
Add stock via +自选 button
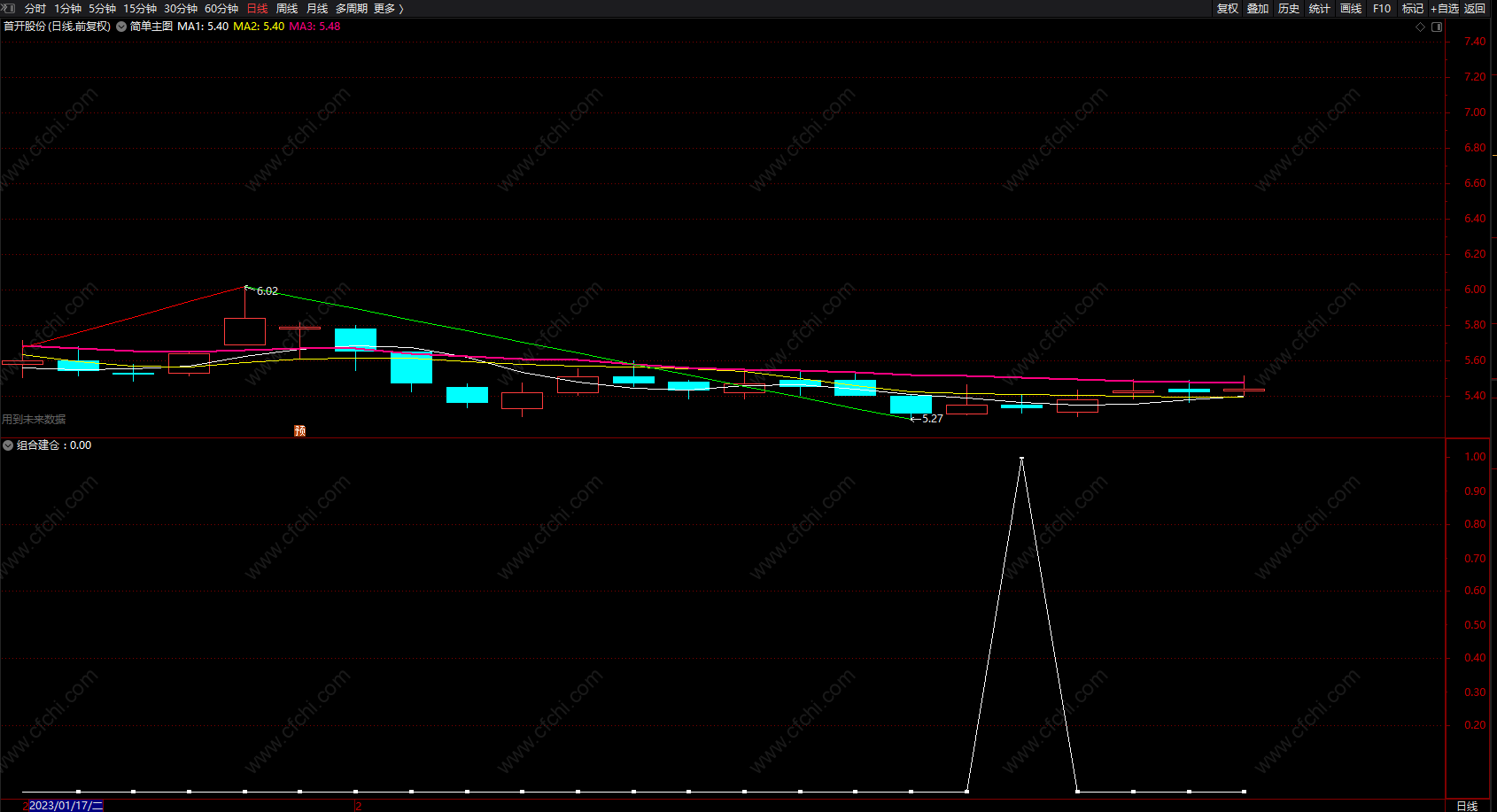point(1445,8)
